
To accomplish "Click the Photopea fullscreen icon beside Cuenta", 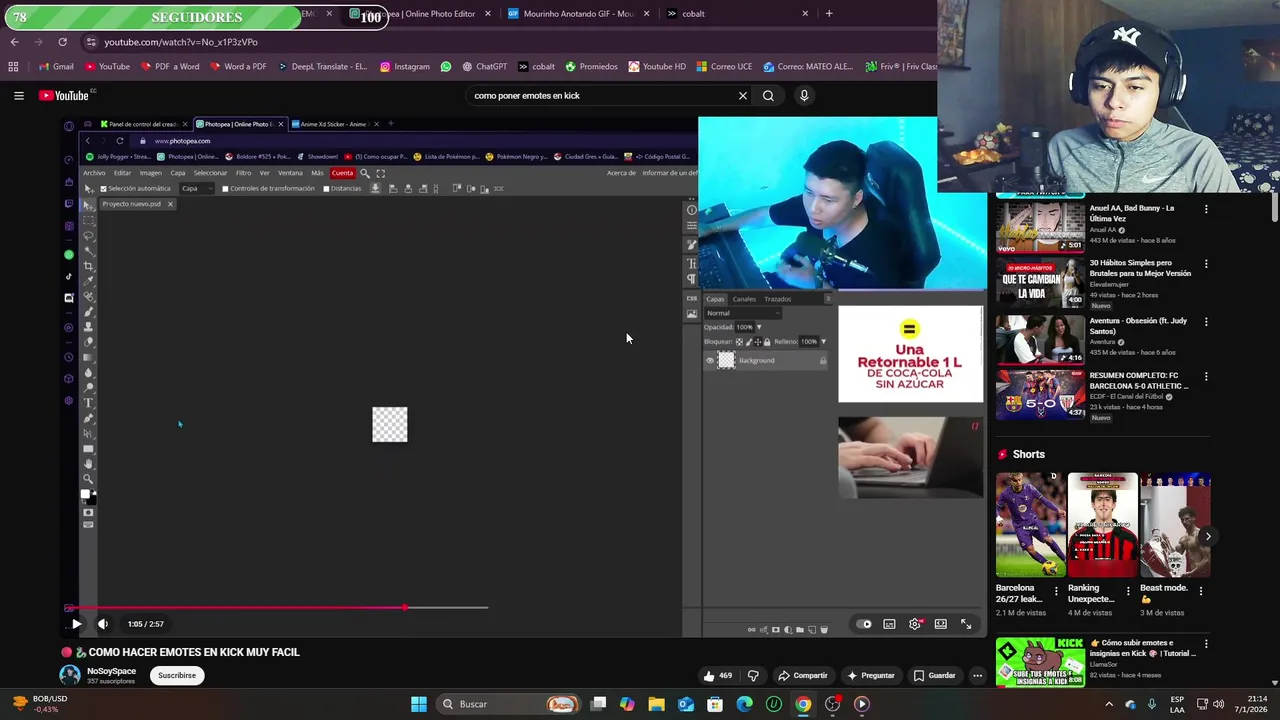I will click(381, 173).
